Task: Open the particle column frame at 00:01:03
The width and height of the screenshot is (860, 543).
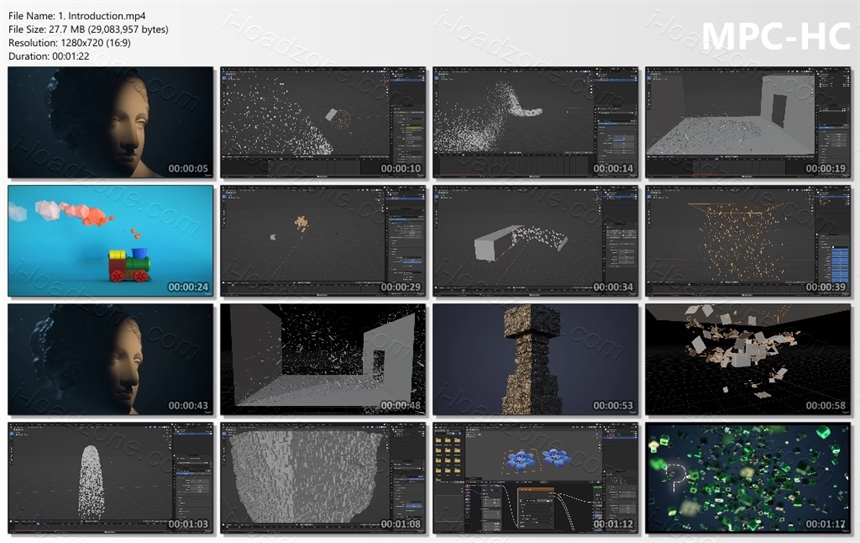Action: 110,478
